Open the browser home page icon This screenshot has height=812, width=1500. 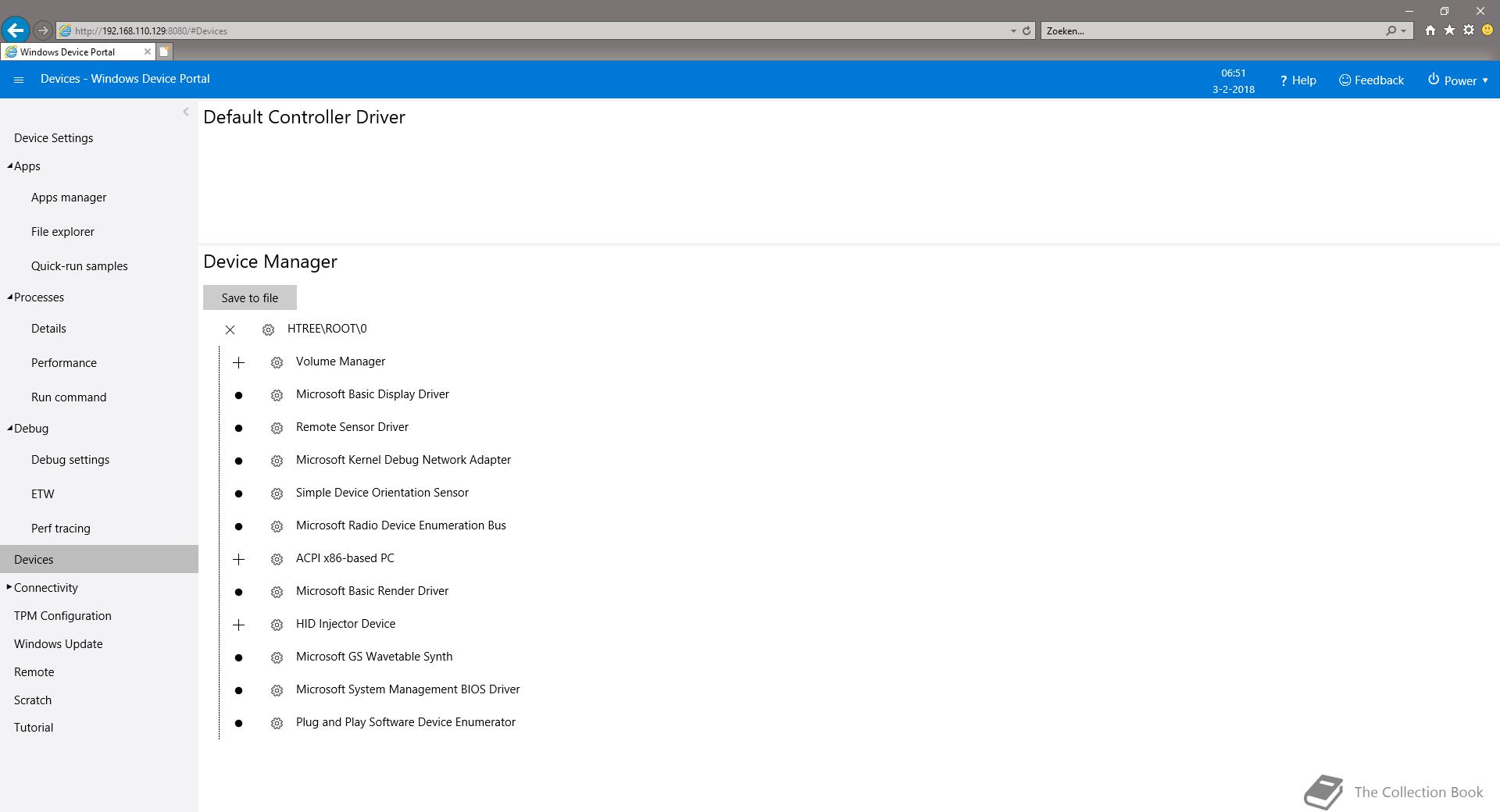tap(1430, 30)
